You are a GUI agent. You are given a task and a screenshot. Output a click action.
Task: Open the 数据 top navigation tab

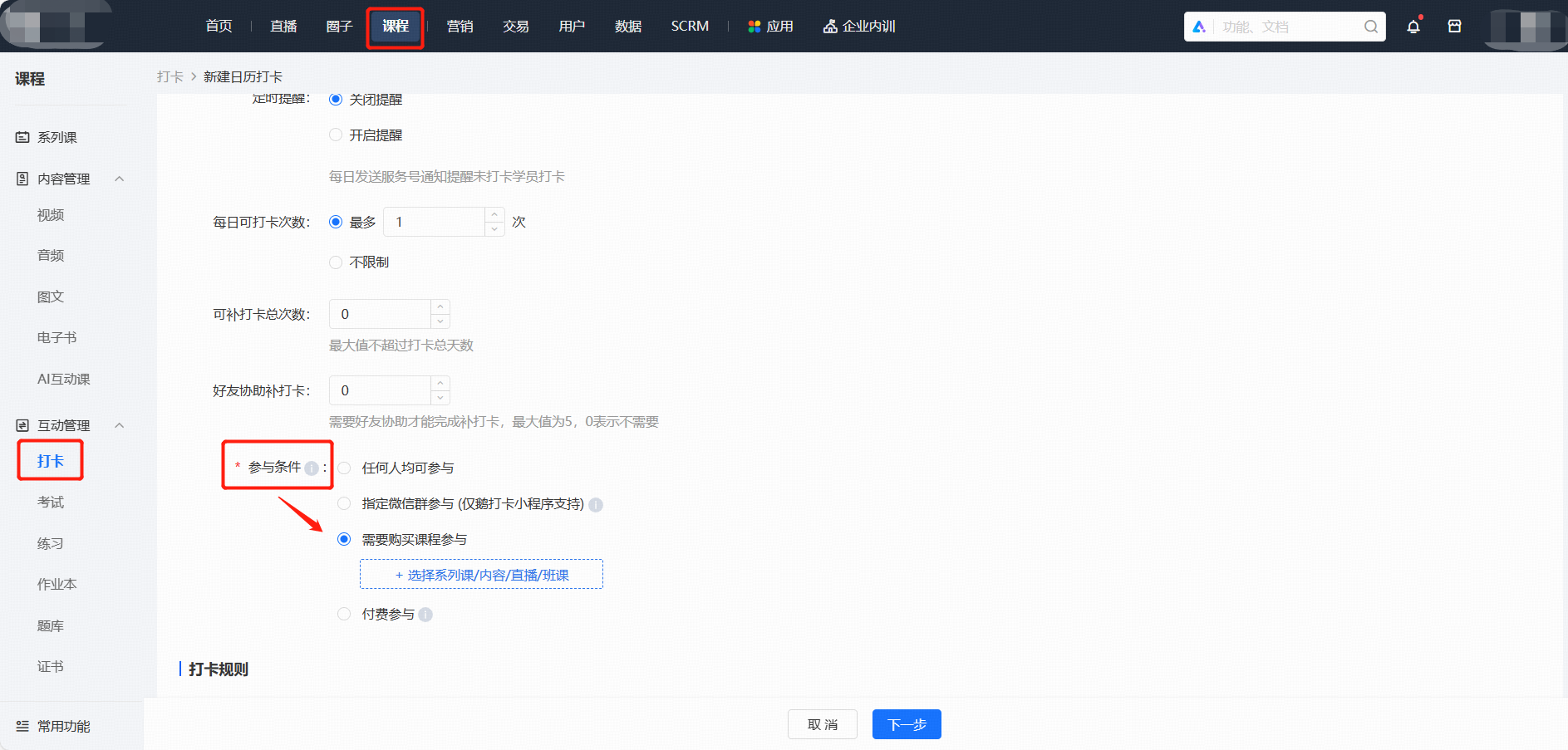click(x=627, y=27)
